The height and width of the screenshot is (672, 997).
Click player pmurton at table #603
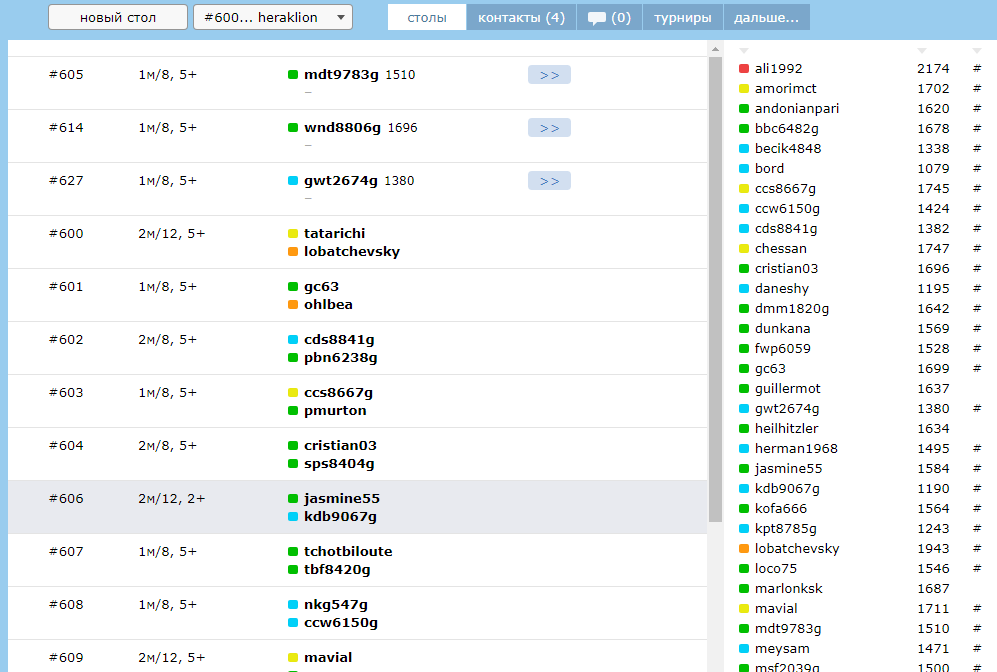pos(335,411)
